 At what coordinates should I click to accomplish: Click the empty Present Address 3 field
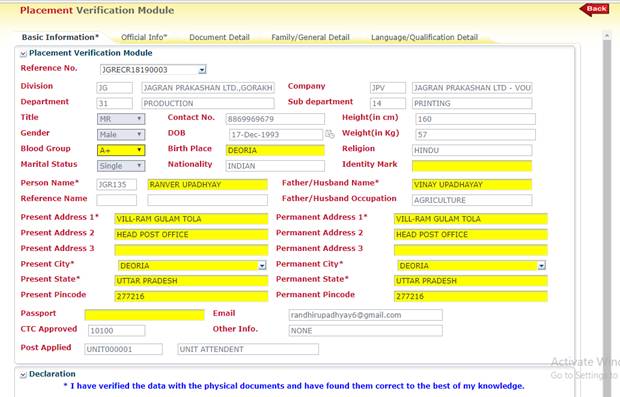tap(191, 250)
